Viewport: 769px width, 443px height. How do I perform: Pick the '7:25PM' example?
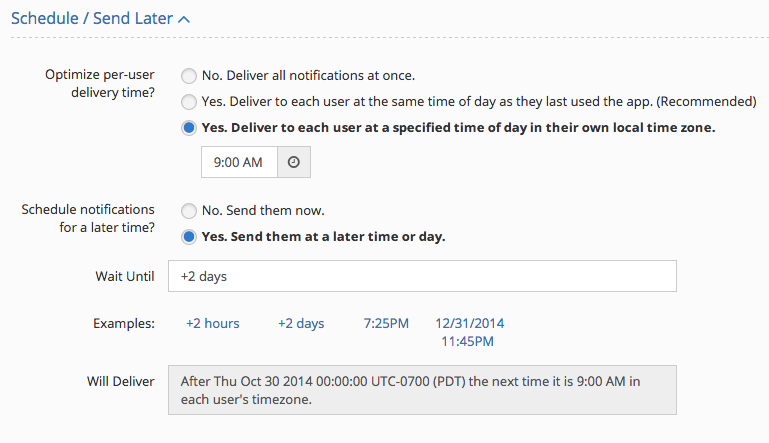coord(386,323)
